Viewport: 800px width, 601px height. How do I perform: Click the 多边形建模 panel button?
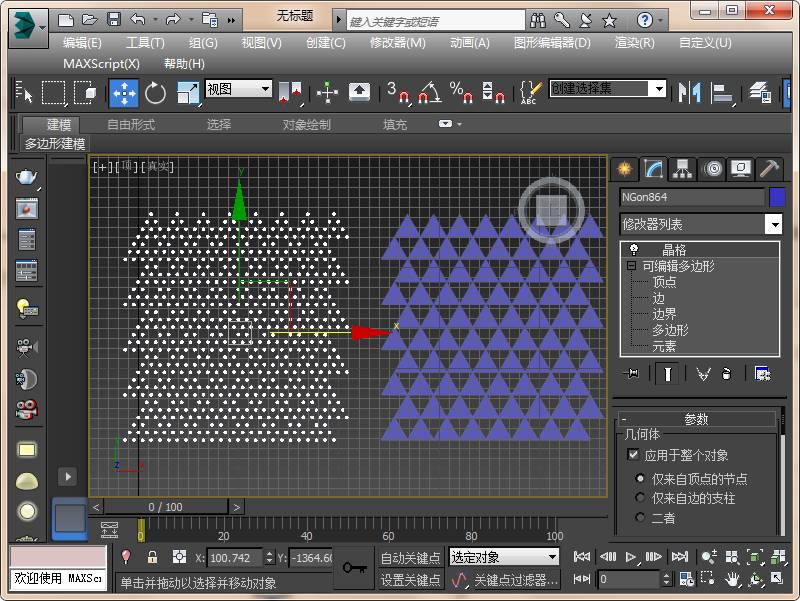click(55, 144)
